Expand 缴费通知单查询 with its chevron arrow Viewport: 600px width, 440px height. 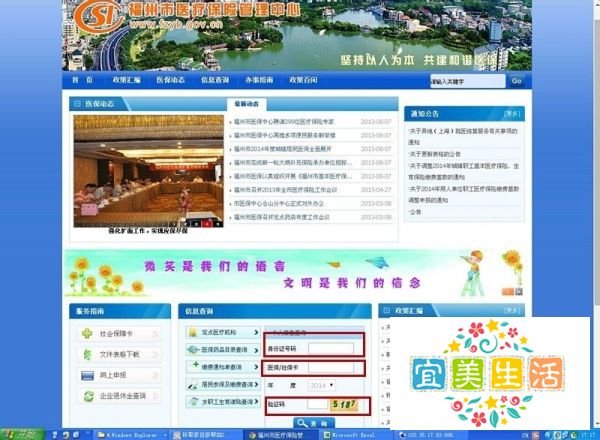[256, 367]
